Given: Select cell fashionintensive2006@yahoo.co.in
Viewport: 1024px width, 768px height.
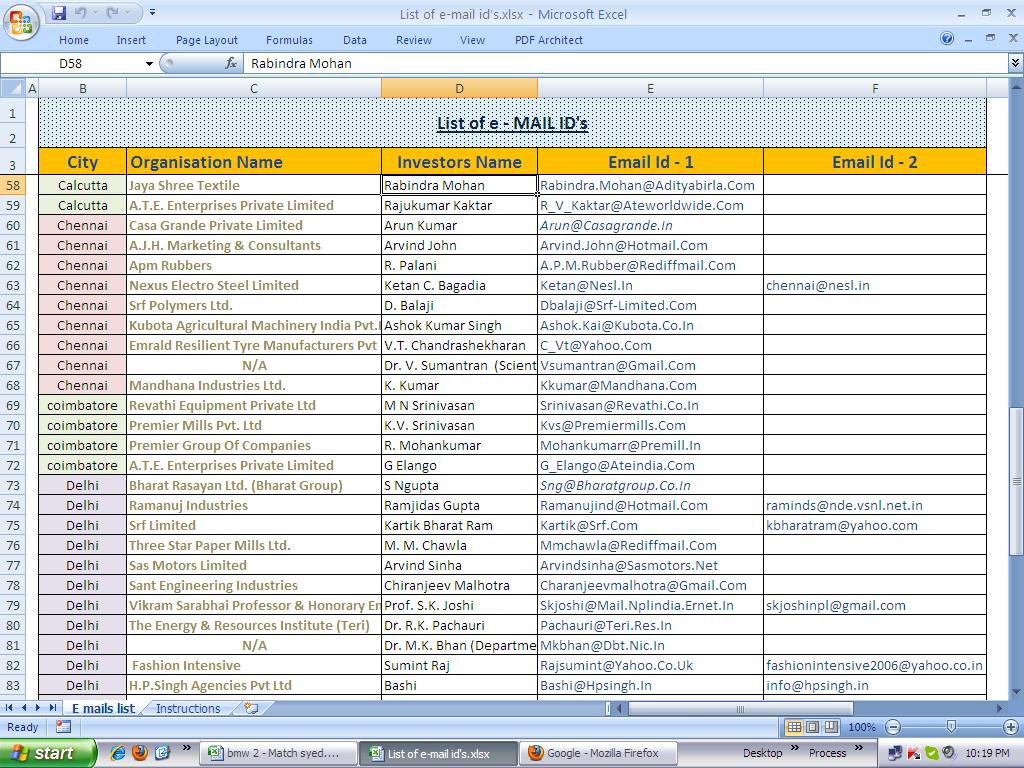Looking at the screenshot, I should [x=874, y=665].
